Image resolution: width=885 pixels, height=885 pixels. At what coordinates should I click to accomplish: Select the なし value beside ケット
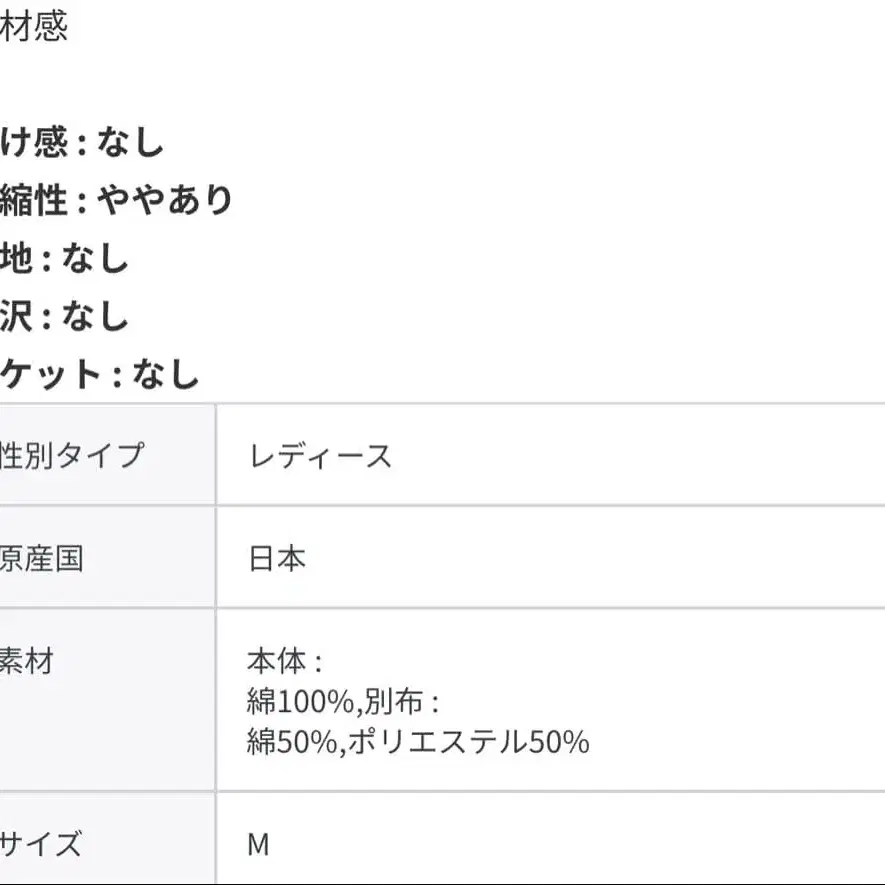166,374
